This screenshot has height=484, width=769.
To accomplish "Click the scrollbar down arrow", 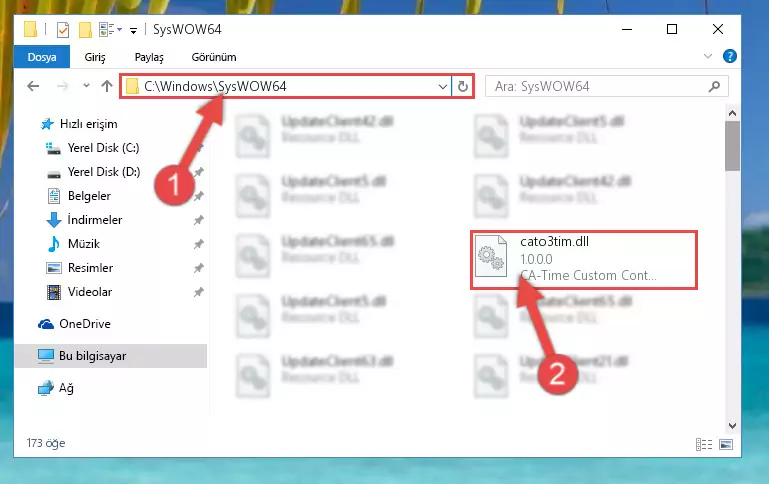I will (732, 426).
